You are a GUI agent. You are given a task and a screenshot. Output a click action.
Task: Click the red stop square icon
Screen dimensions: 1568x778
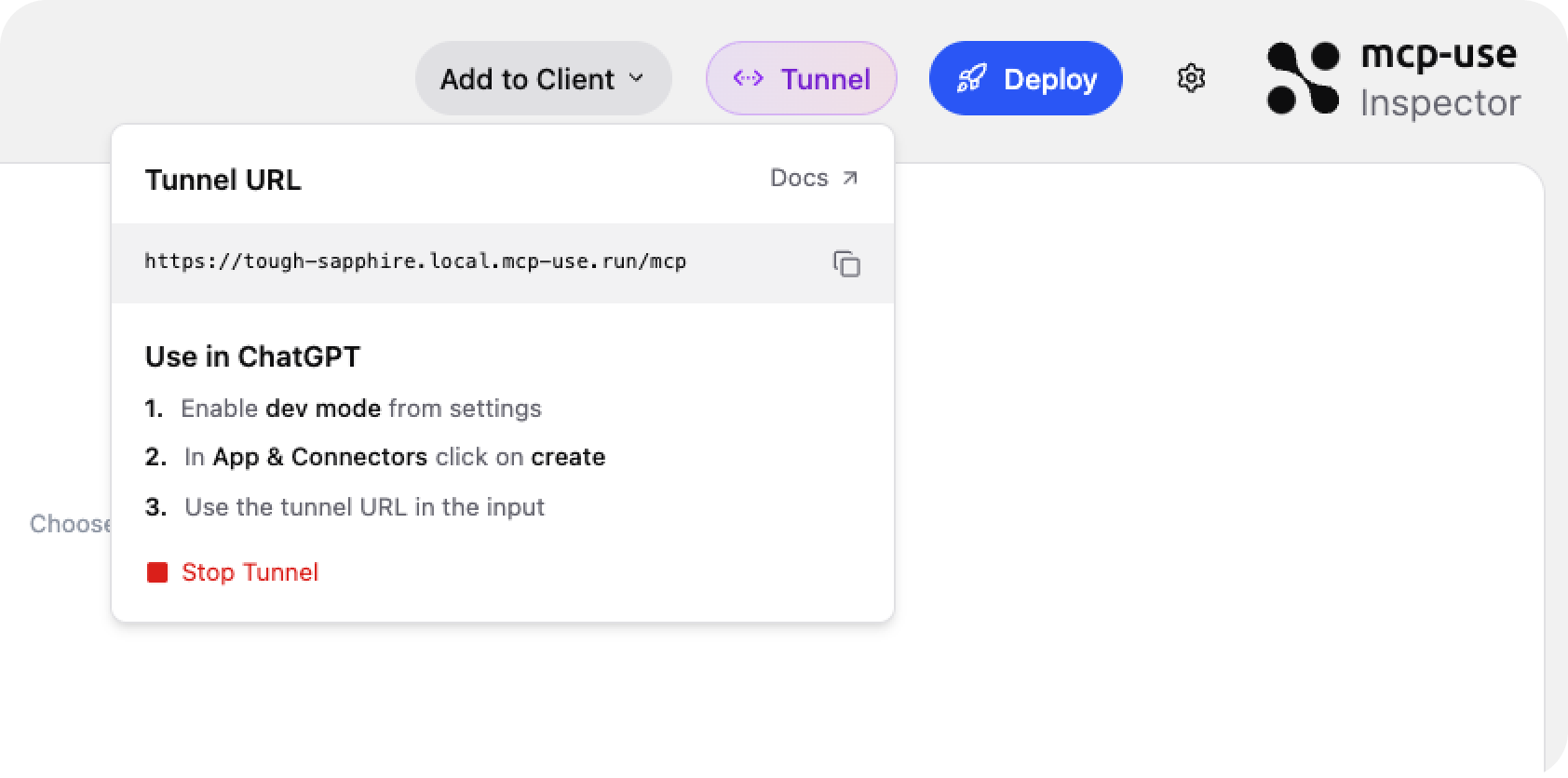coord(157,572)
